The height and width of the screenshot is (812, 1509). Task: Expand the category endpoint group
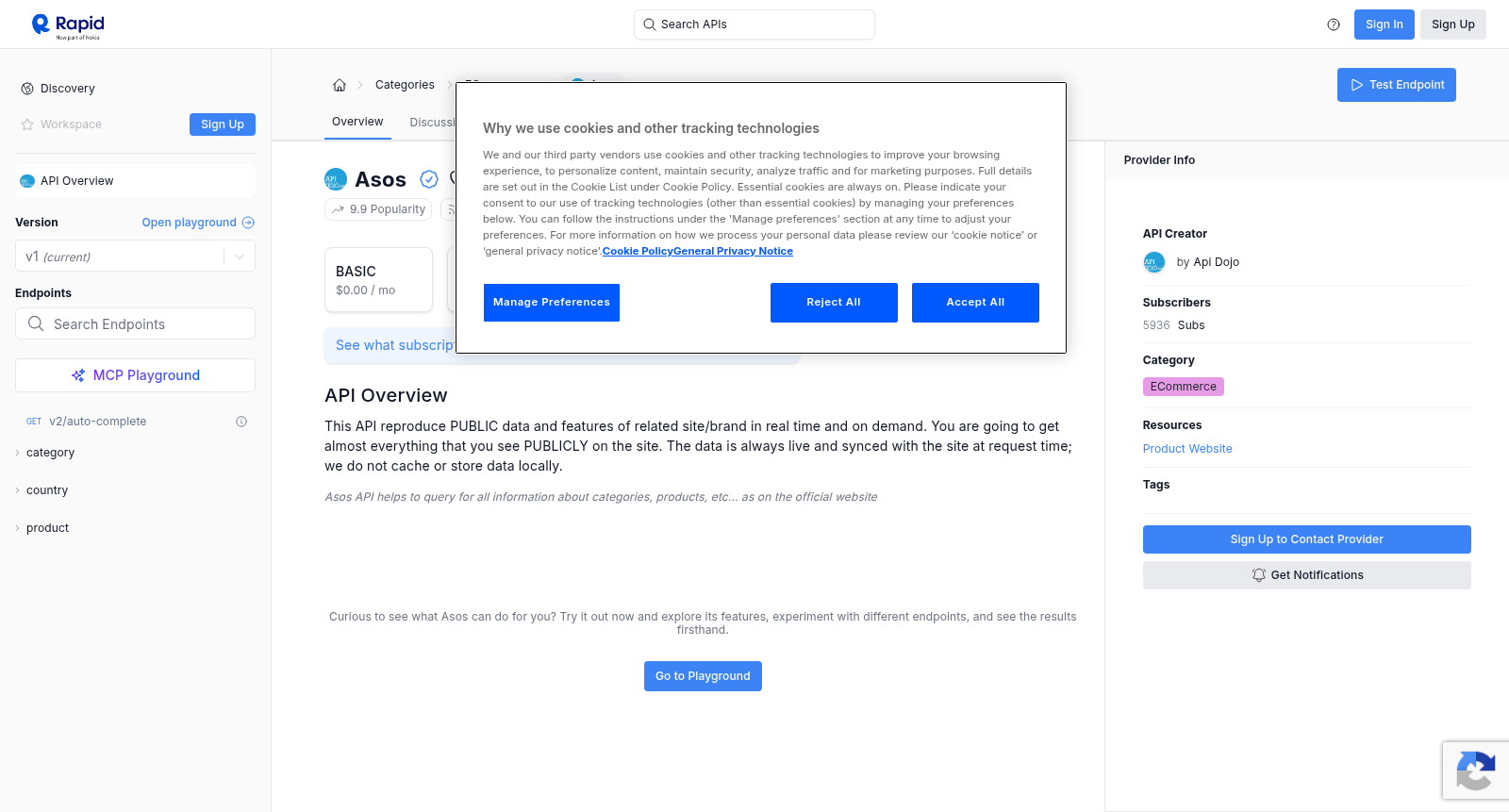click(50, 453)
